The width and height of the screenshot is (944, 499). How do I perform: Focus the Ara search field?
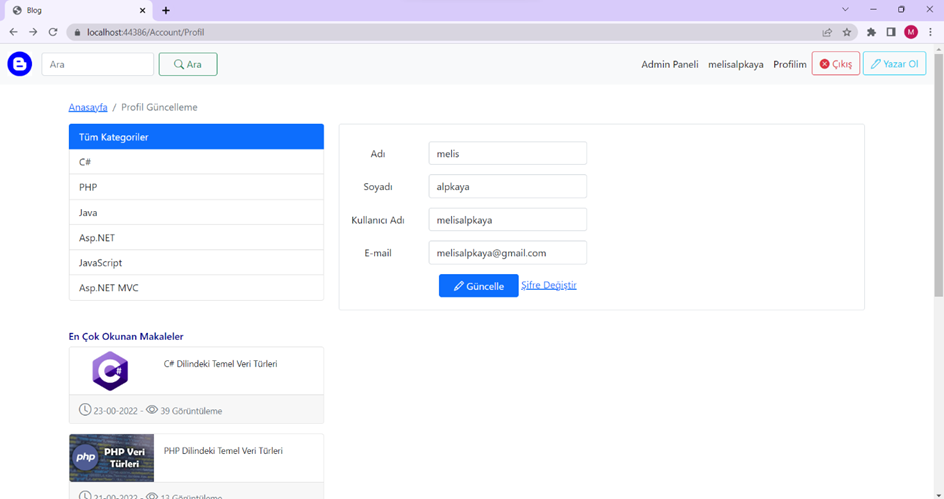coord(98,64)
